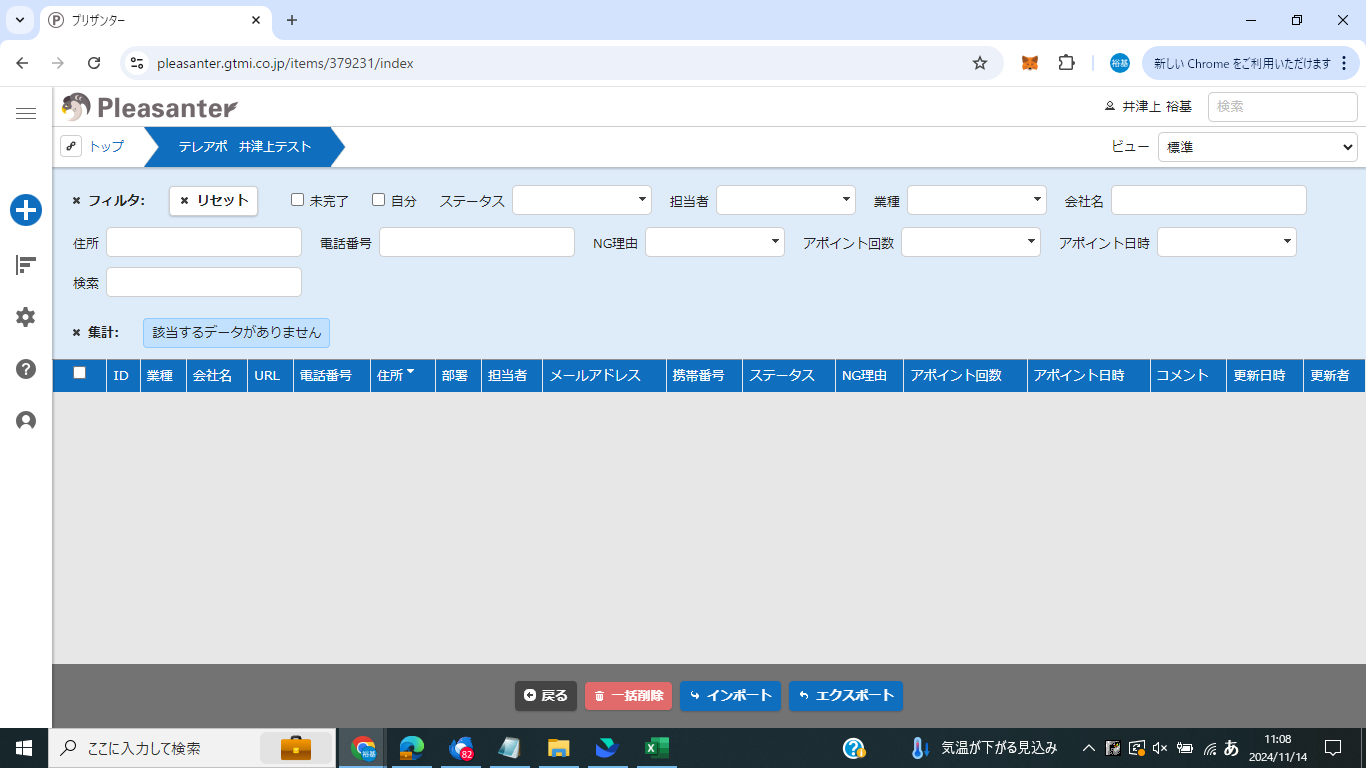Toggle the 自分 checkbox filter
1366x768 pixels.
pyautogui.click(x=378, y=200)
